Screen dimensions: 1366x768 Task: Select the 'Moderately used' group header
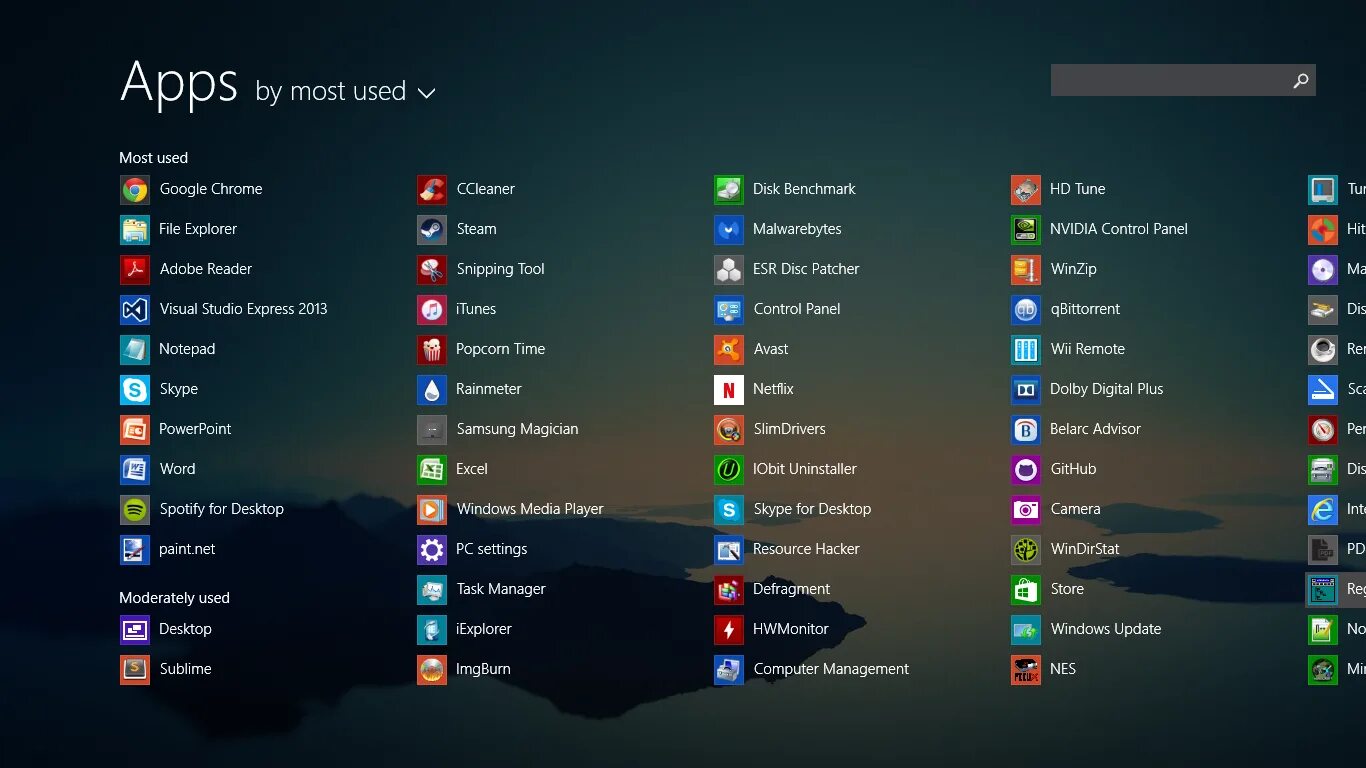(x=174, y=598)
